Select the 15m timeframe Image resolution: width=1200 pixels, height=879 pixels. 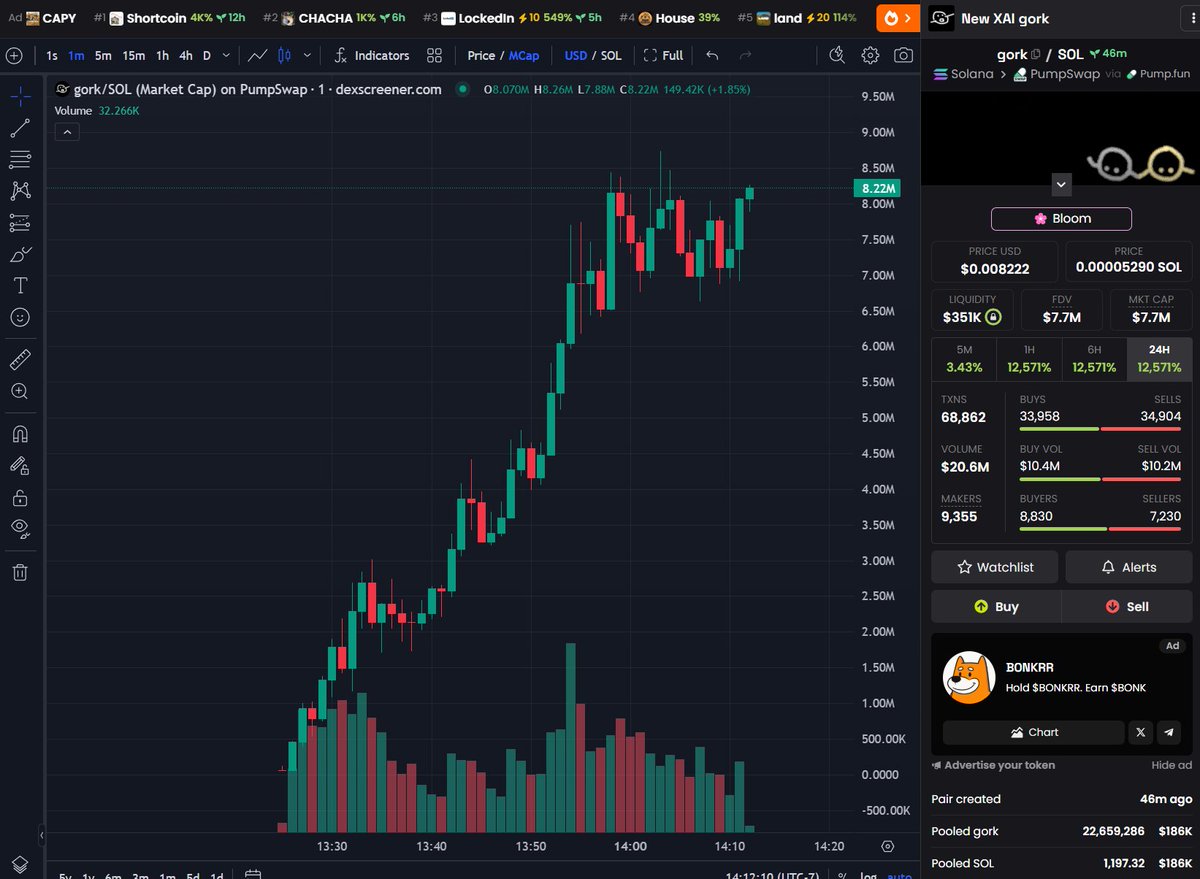point(134,55)
